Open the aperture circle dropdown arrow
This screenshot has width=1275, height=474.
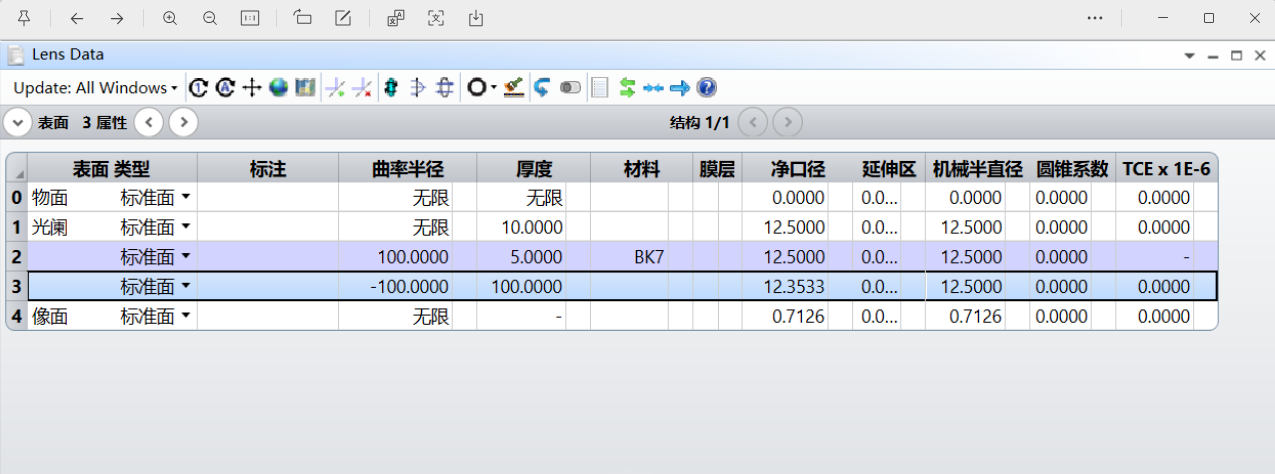(494, 88)
